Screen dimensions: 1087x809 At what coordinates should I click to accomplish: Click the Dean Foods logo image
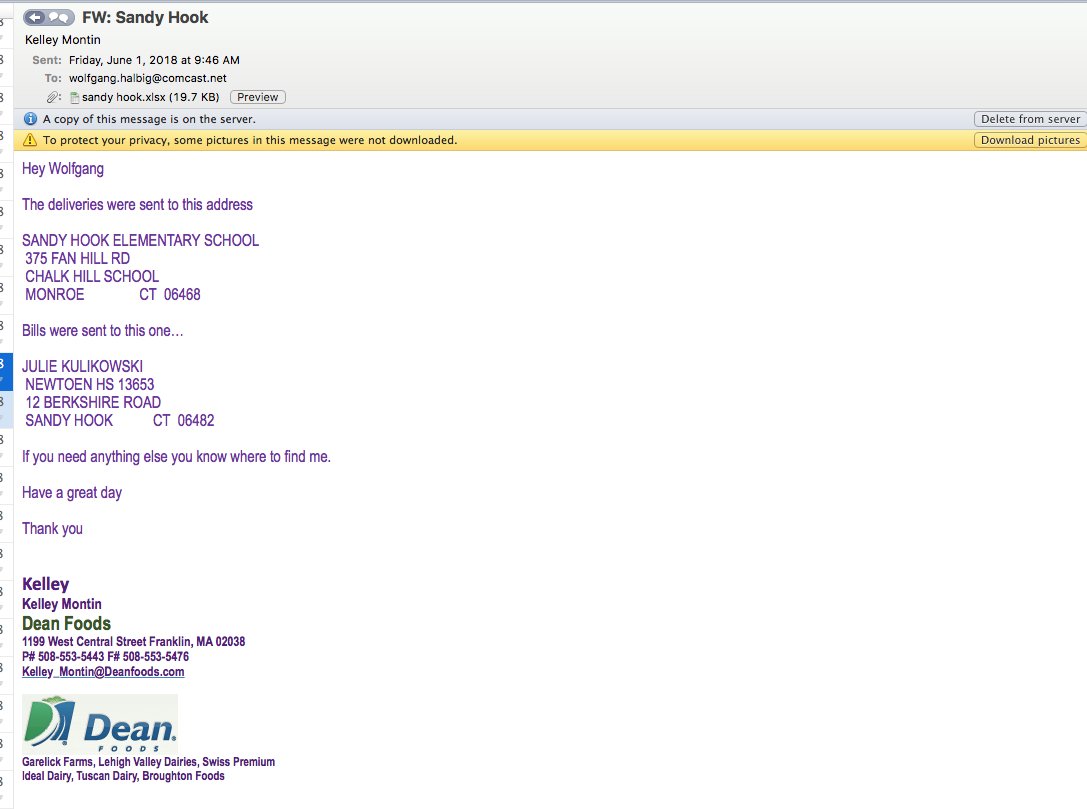[100, 724]
